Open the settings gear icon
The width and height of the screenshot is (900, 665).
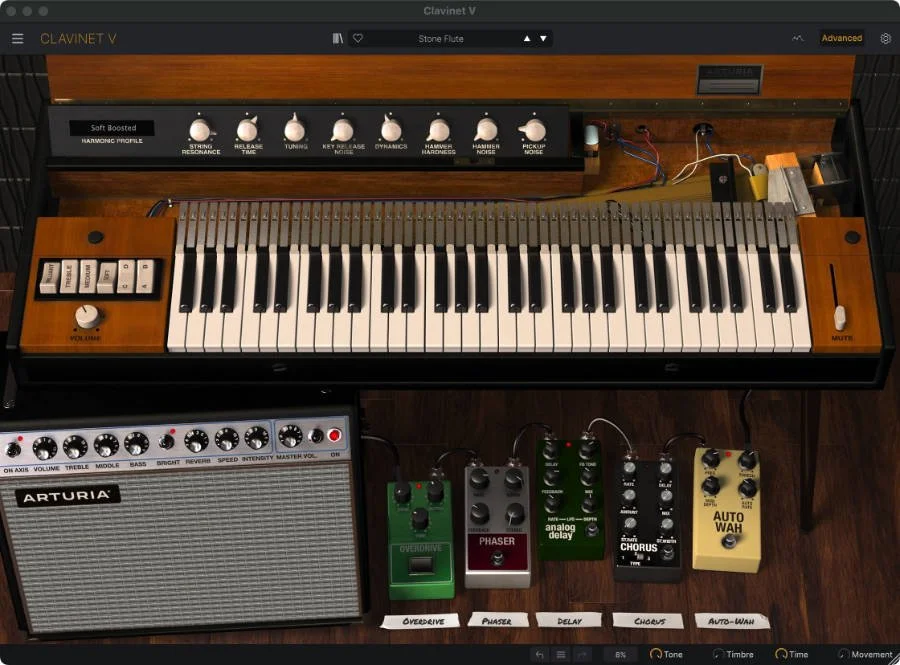point(885,38)
